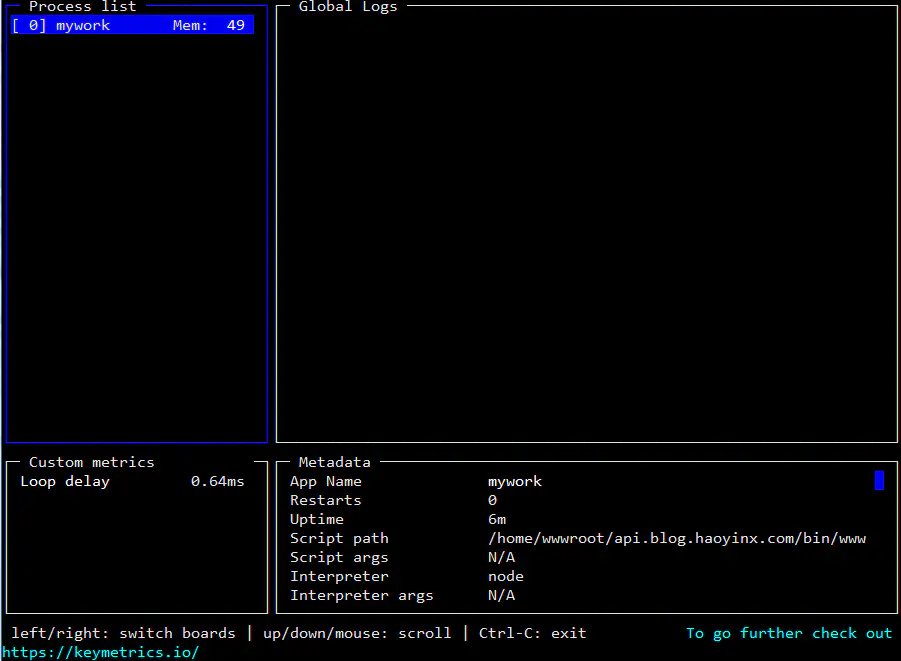Click the Global Logs panel title
The height and width of the screenshot is (661, 901).
click(348, 7)
